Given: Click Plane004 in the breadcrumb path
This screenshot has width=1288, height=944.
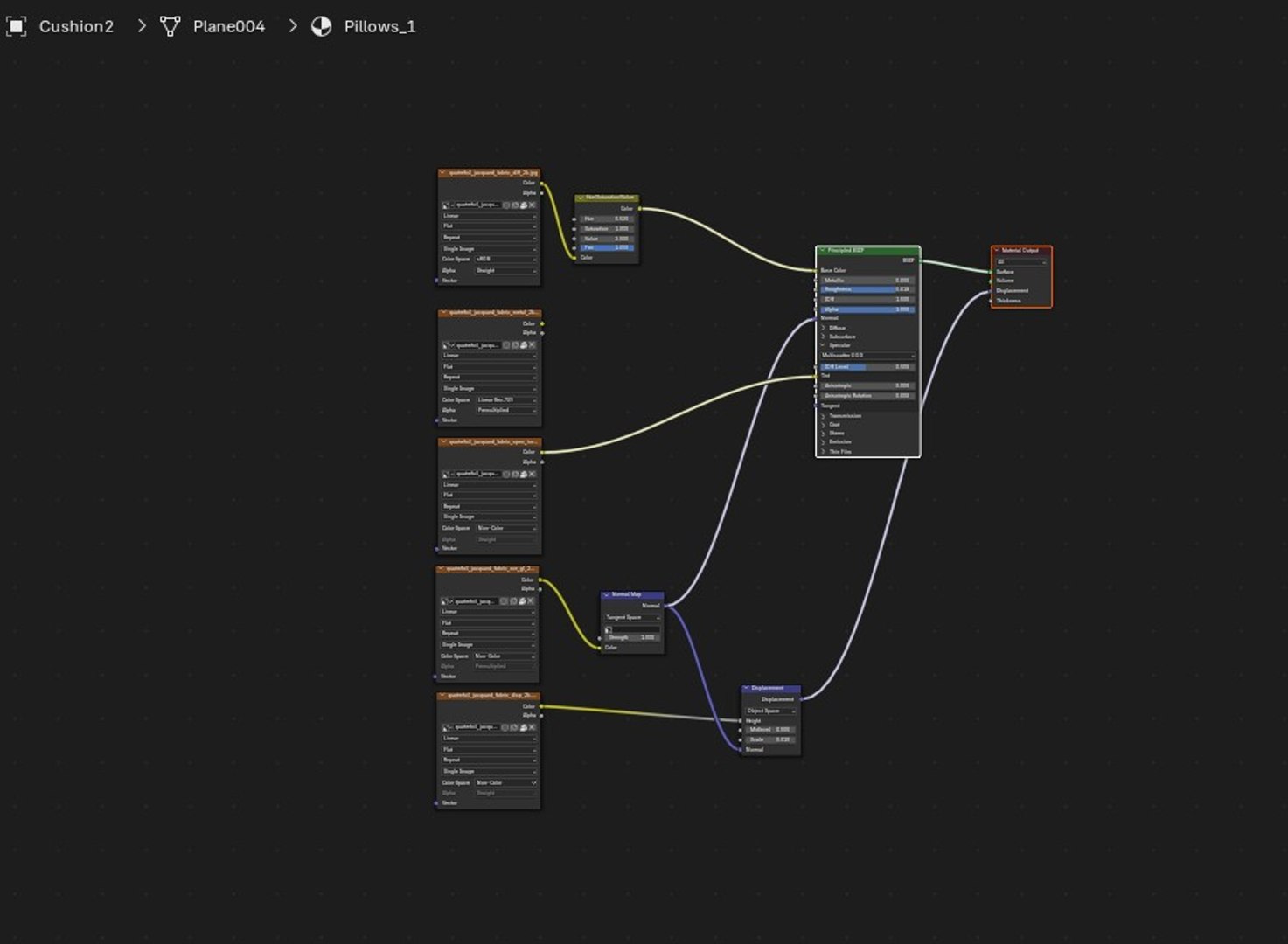Looking at the screenshot, I should pos(229,26).
